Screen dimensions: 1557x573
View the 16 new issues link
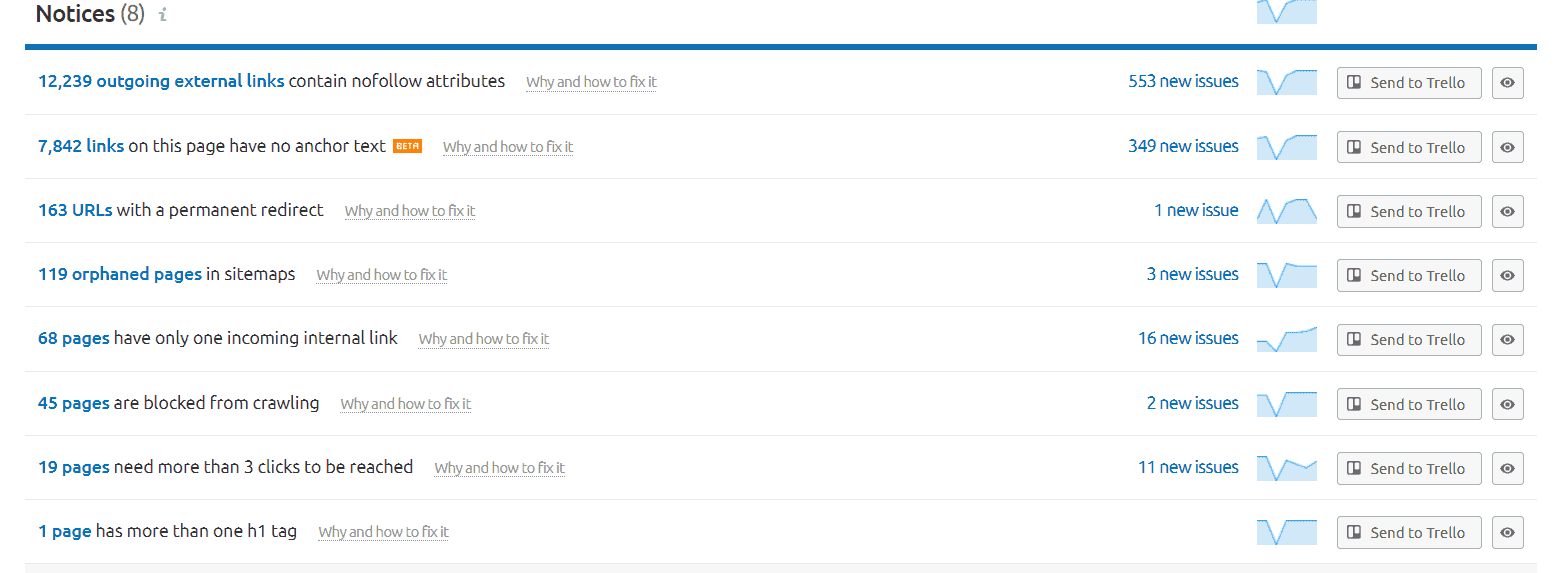point(1188,338)
